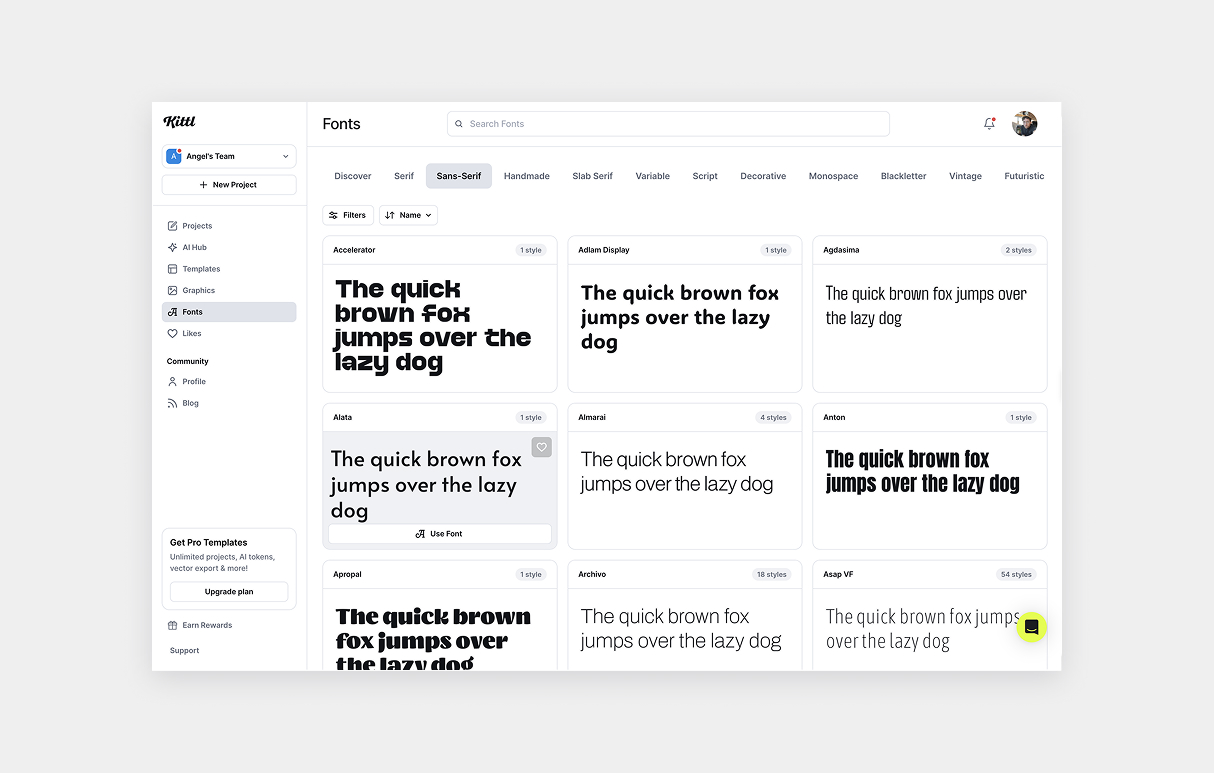Click the Almarai '4 styles' badge
Screen dimensions: 1214x773
[x=773, y=417]
